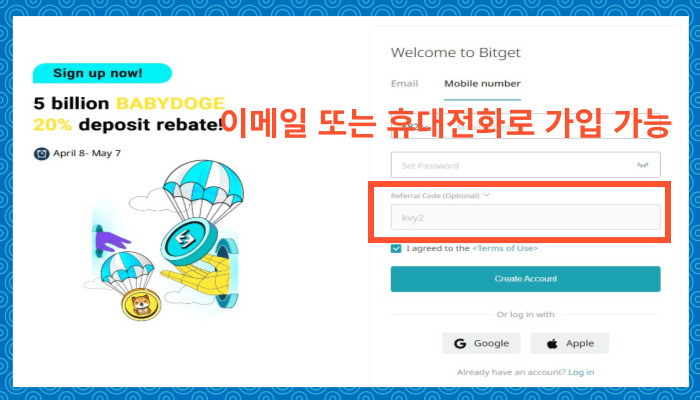Click the Google logo icon
This screenshot has width=700, height=400.
(x=460, y=343)
